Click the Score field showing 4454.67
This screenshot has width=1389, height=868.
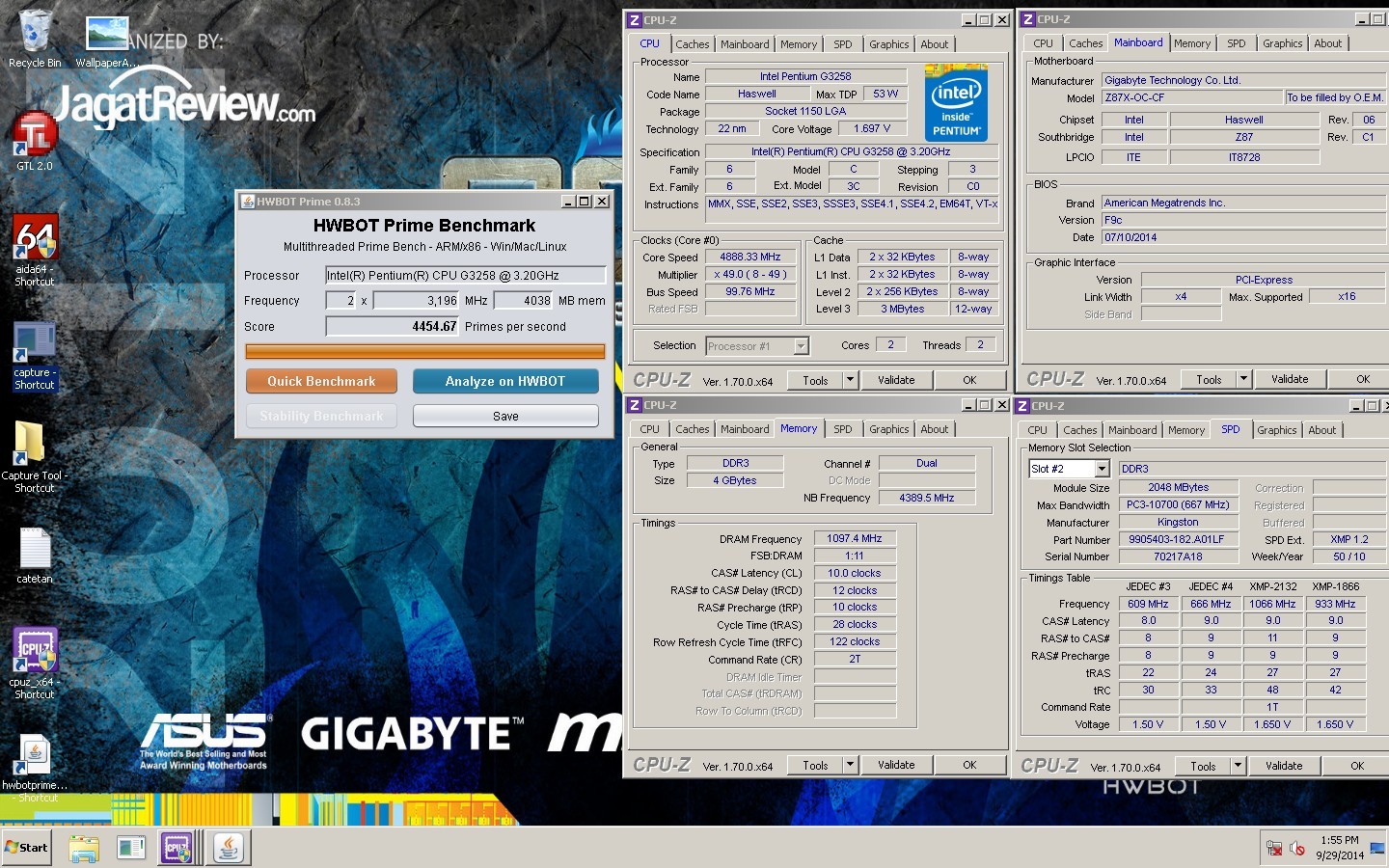[393, 327]
